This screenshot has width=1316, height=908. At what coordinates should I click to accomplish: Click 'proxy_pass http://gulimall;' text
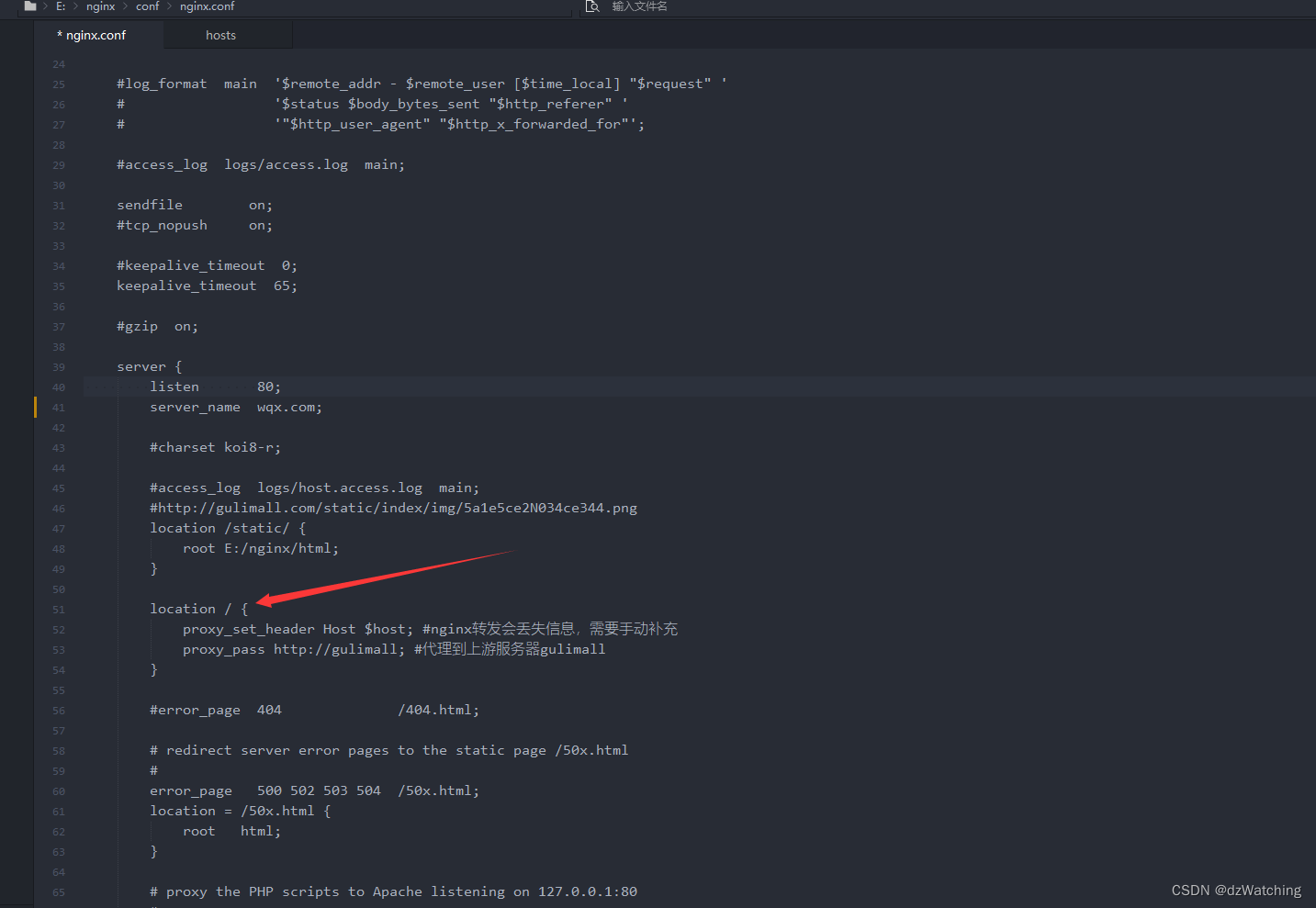click(x=294, y=649)
